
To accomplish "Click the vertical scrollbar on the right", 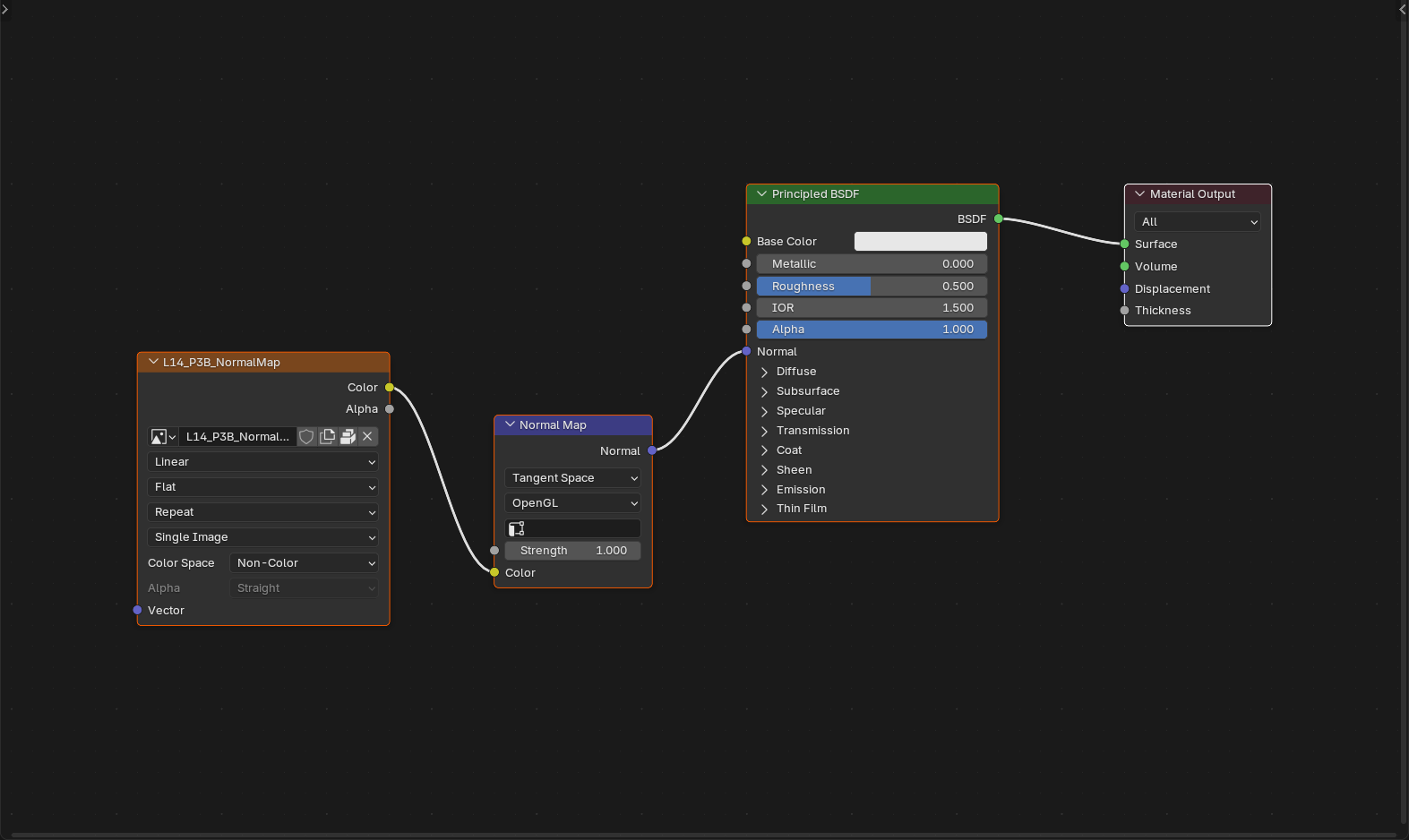I will (x=1404, y=421).
